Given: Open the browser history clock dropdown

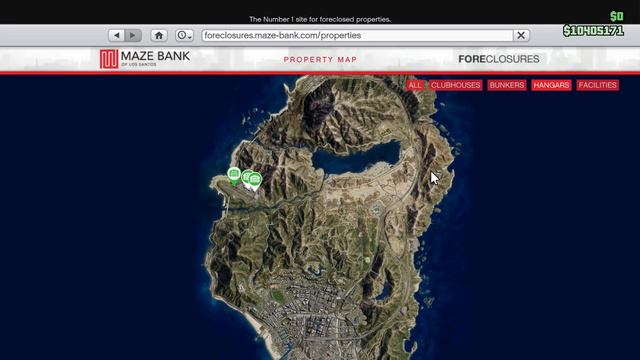Looking at the screenshot, I should (184, 36).
